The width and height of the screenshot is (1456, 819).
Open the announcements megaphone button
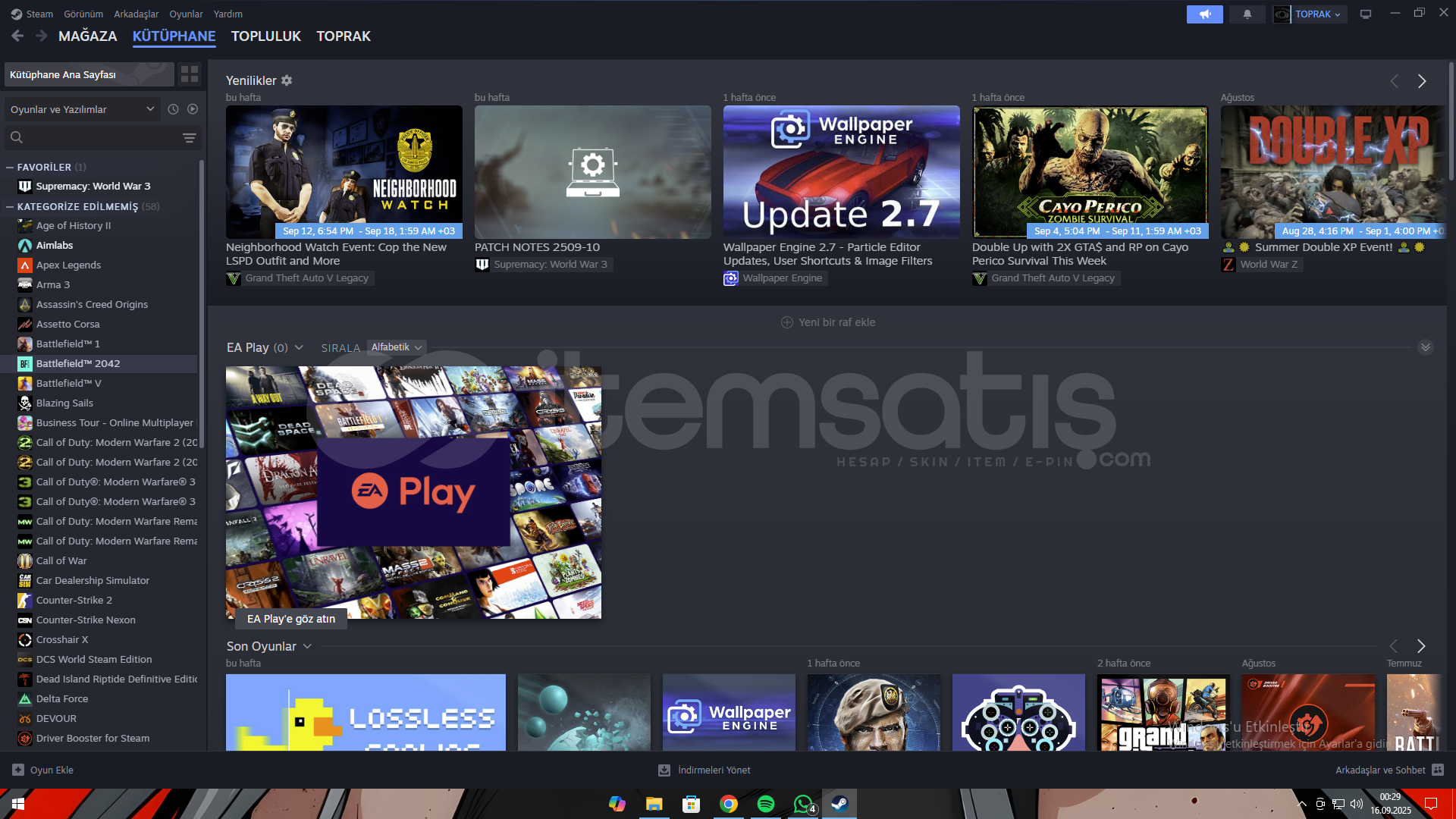click(1204, 14)
